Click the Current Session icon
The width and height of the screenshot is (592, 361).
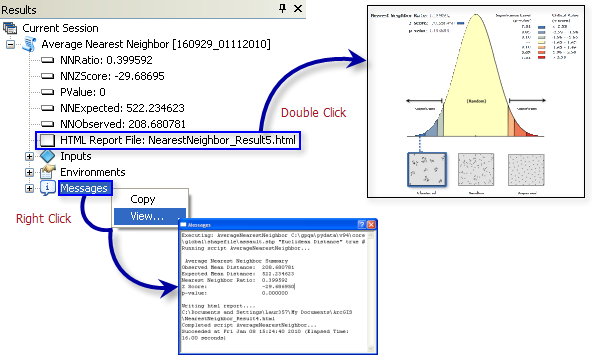pos(10,28)
